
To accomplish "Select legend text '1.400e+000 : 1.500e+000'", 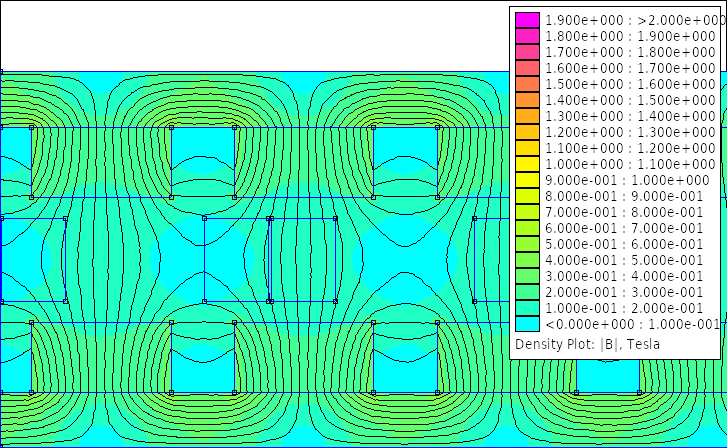I will (631, 100).
